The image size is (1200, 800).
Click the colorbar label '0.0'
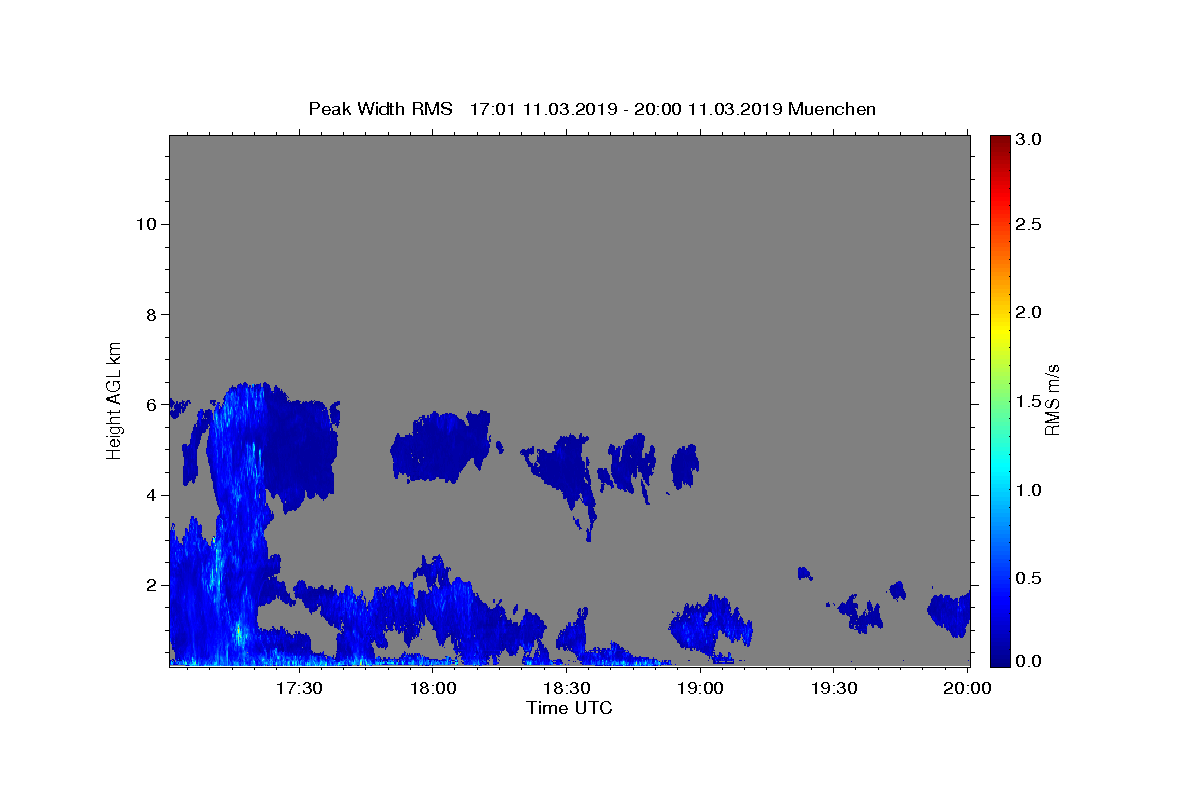click(1030, 661)
